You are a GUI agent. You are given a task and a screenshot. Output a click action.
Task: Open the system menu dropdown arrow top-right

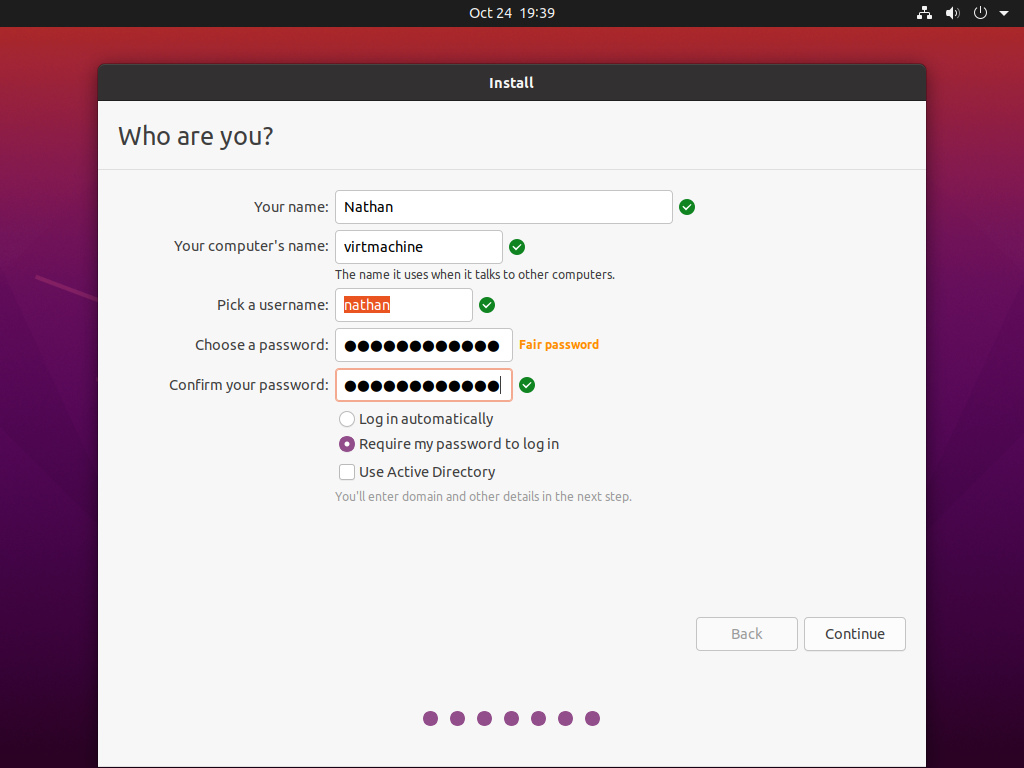click(1004, 13)
